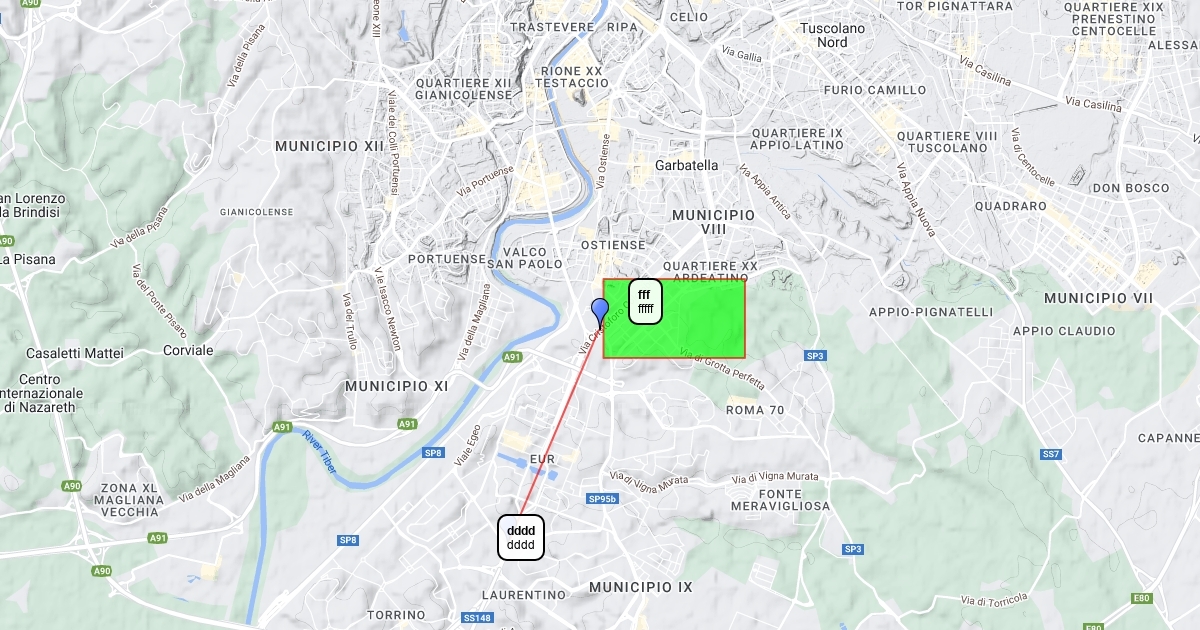Select the green rectangle overlay
This screenshot has width=1200, height=630.
[x=674, y=318]
